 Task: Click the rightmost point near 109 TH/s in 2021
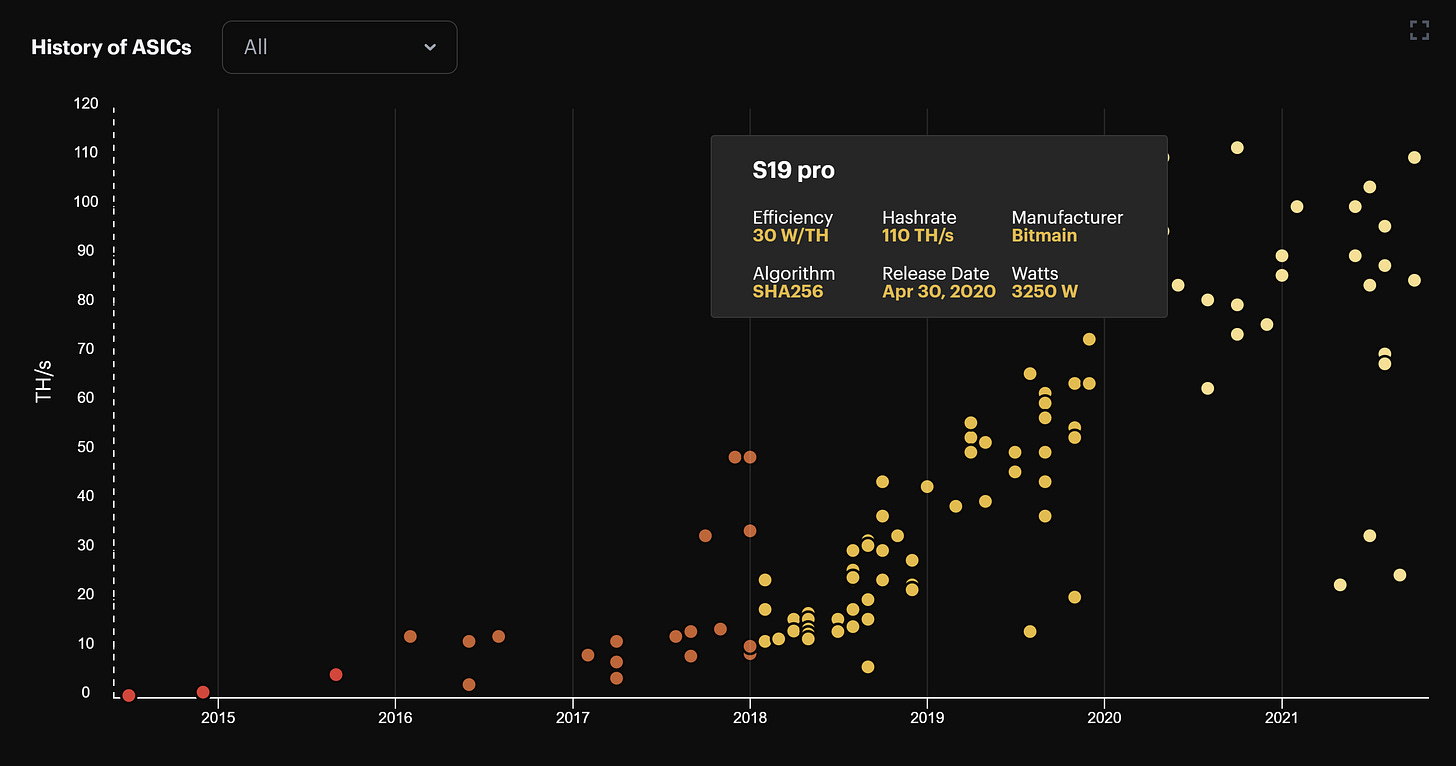click(x=1414, y=157)
